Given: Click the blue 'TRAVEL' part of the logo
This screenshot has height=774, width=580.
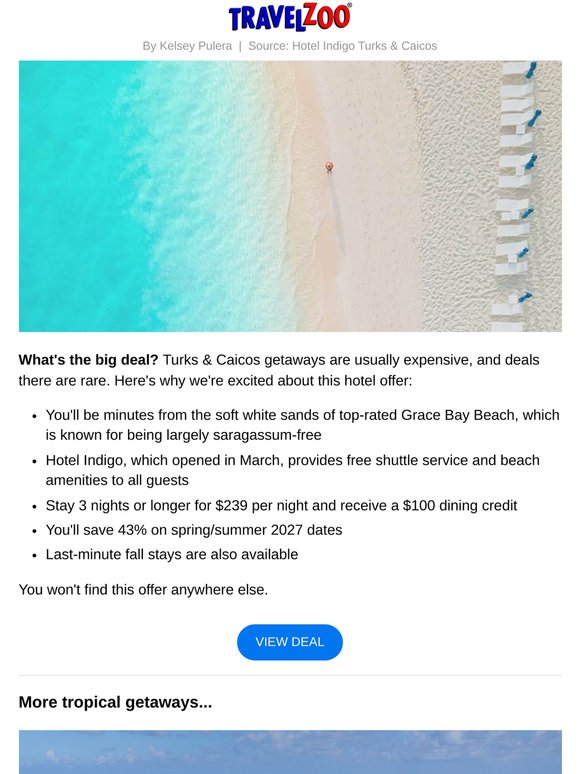Looking at the screenshot, I should [267, 20].
